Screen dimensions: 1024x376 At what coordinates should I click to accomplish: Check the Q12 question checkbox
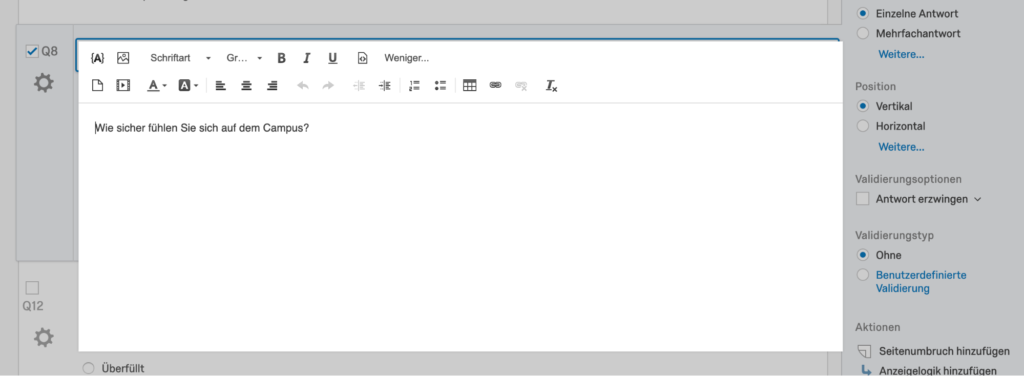[x=32, y=288]
